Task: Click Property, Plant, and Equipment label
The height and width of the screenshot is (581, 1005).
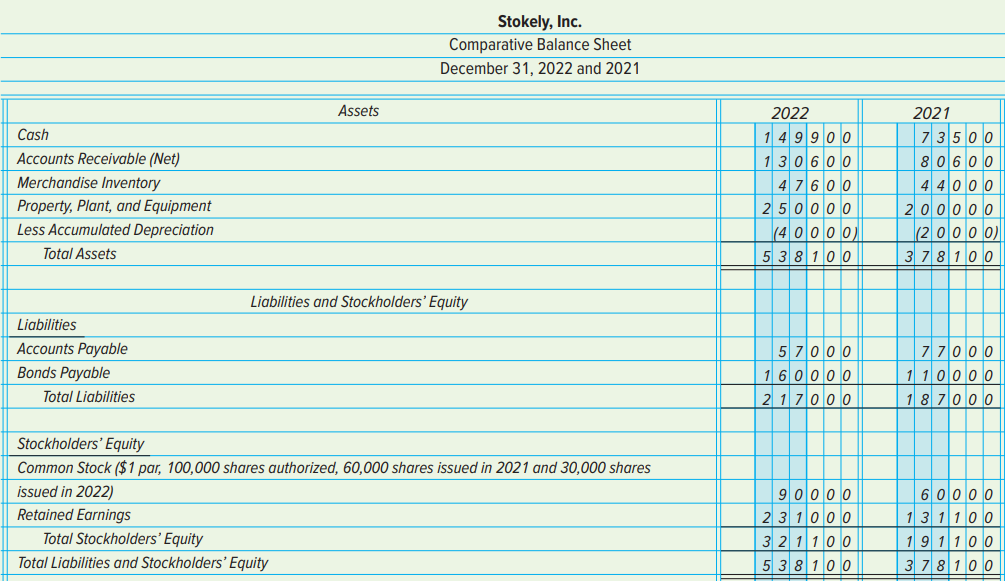Action: pyautogui.click(x=114, y=206)
